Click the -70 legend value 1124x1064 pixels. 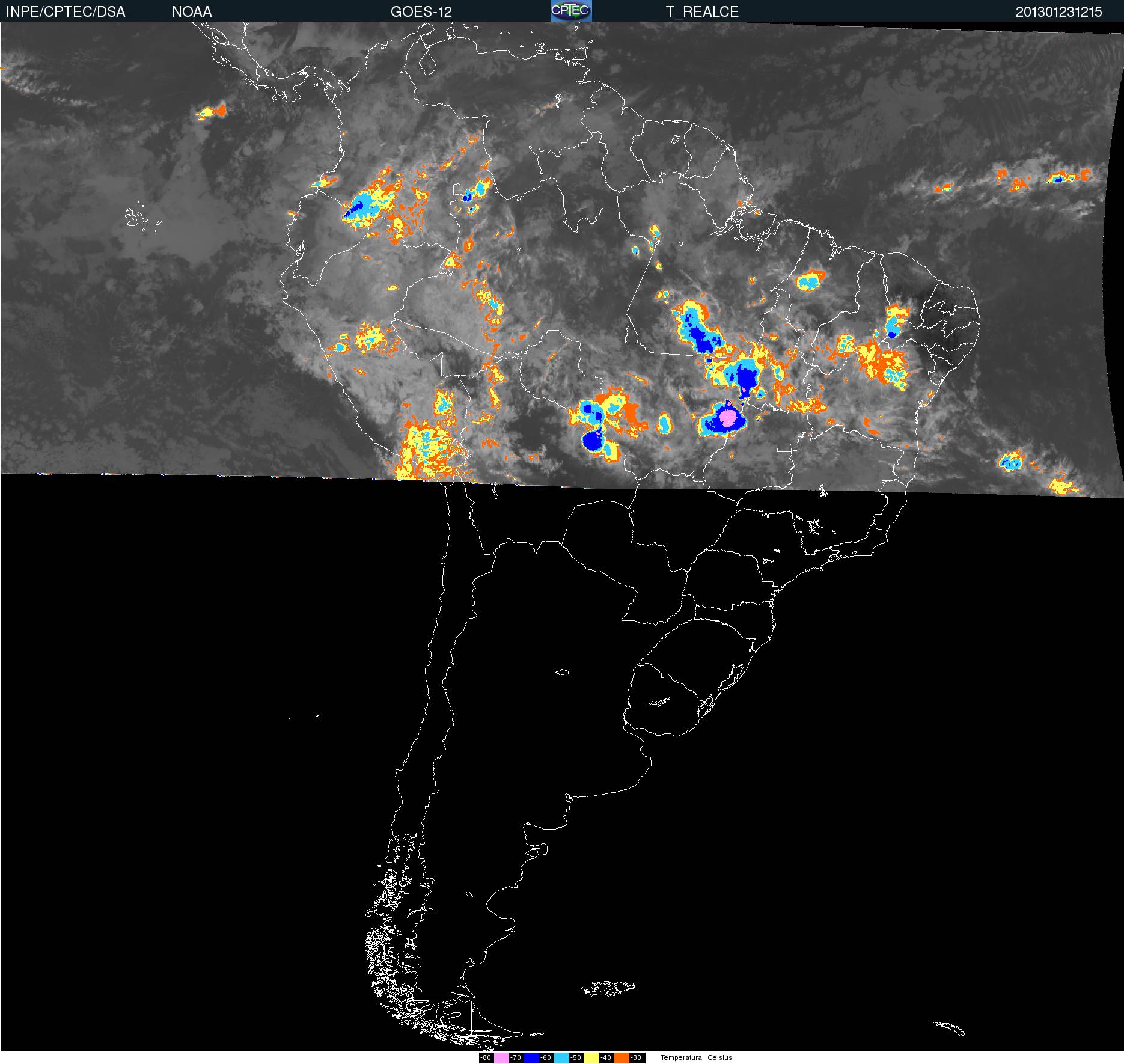(516, 1057)
